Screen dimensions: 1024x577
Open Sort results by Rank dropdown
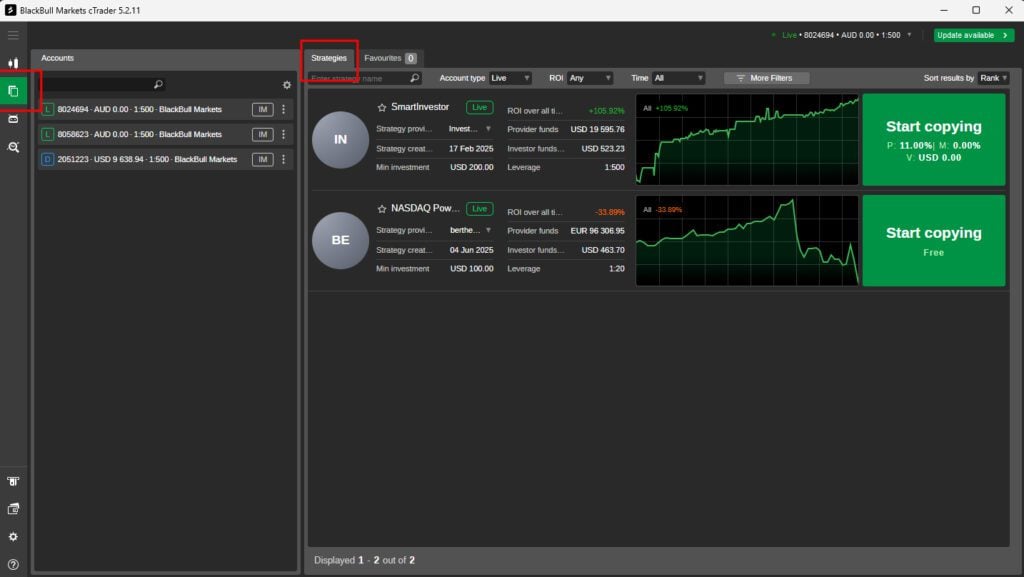(x=993, y=78)
